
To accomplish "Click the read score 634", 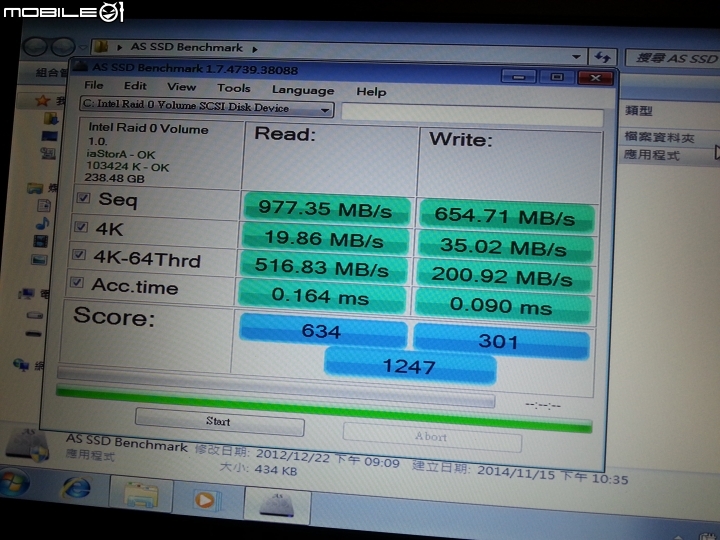I will point(322,331).
